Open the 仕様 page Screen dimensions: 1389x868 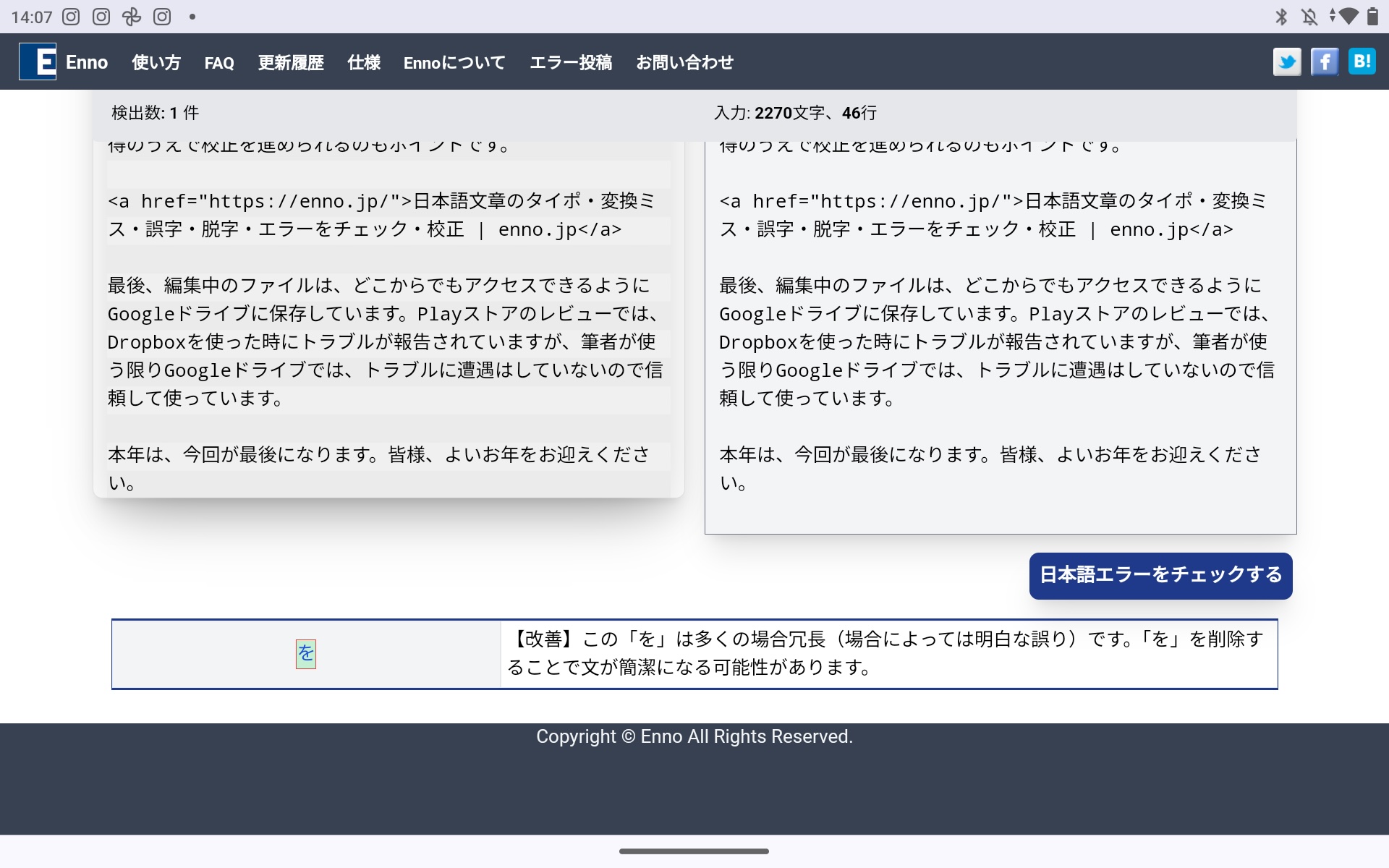[364, 62]
